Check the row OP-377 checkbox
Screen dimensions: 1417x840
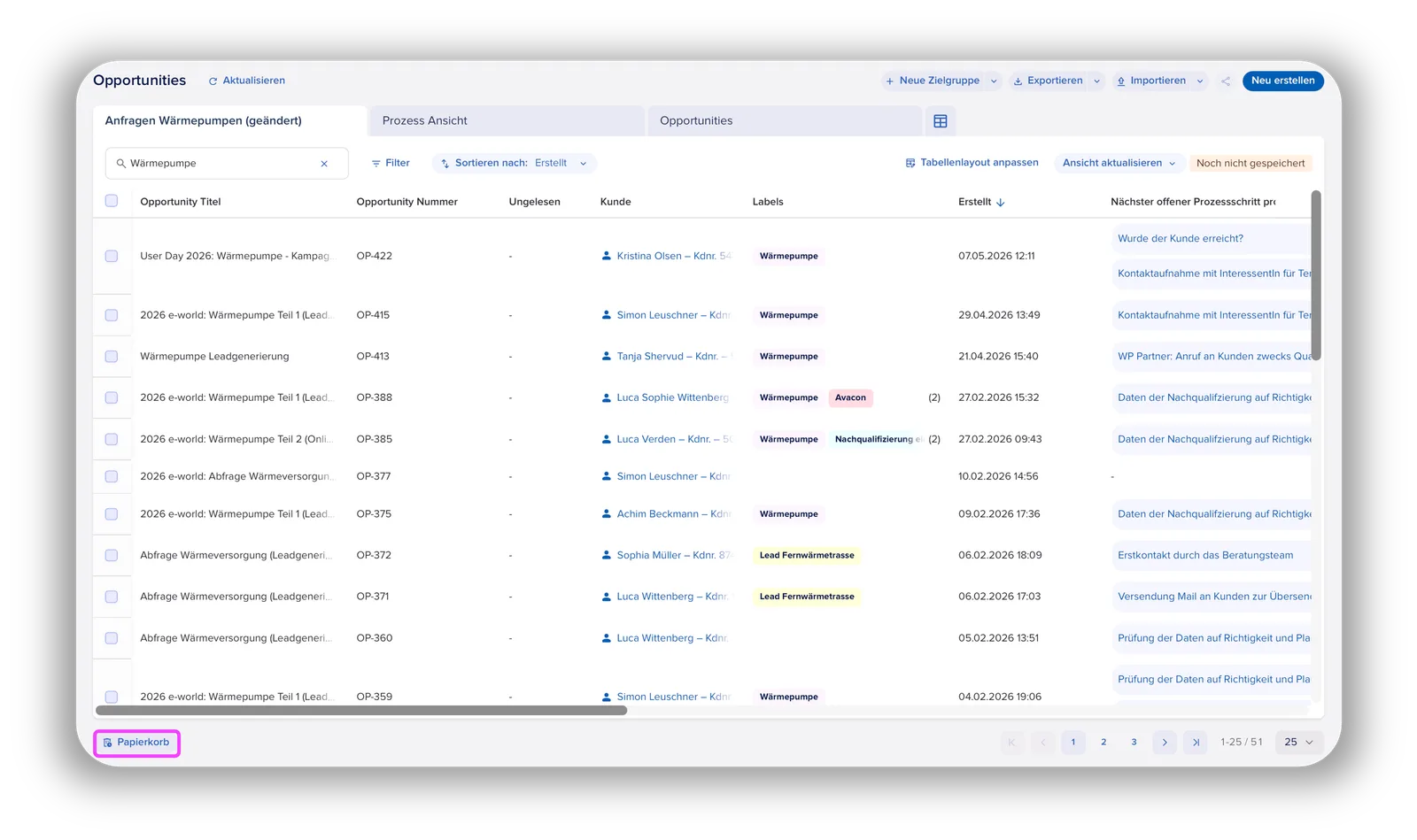pyautogui.click(x=112, y=476)
